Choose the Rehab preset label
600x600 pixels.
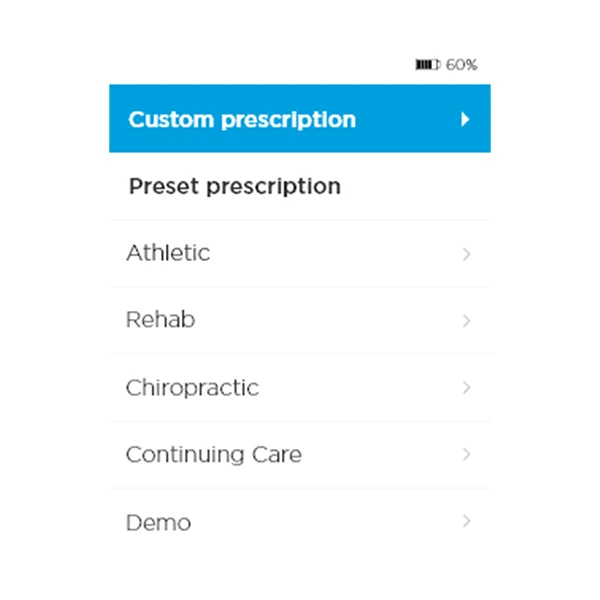point(160,321)
